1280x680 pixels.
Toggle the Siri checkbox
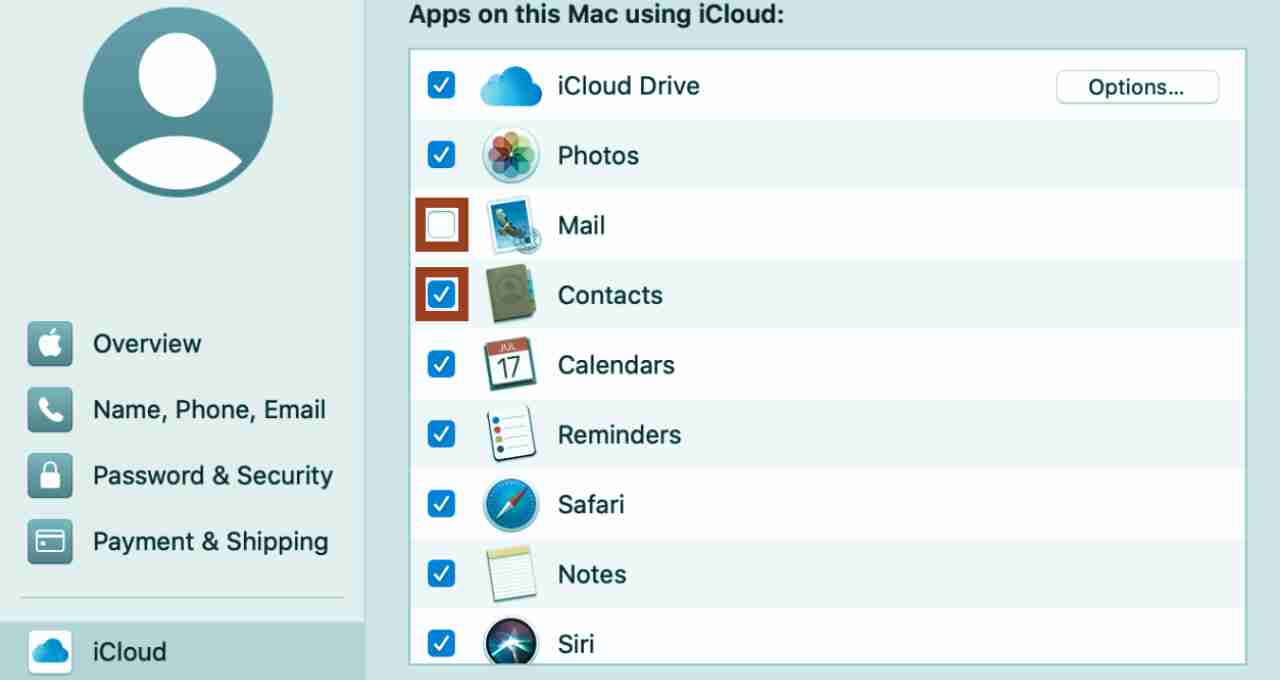[x=441, y=643]
